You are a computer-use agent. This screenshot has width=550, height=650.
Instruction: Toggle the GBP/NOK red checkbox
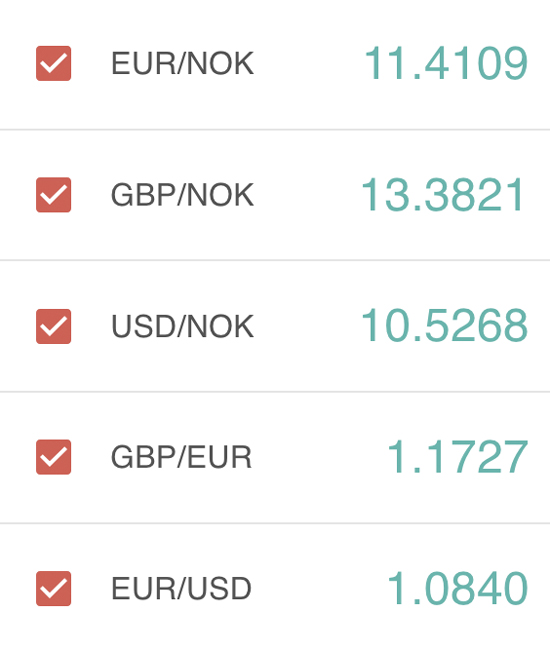[x=53, y=195]
